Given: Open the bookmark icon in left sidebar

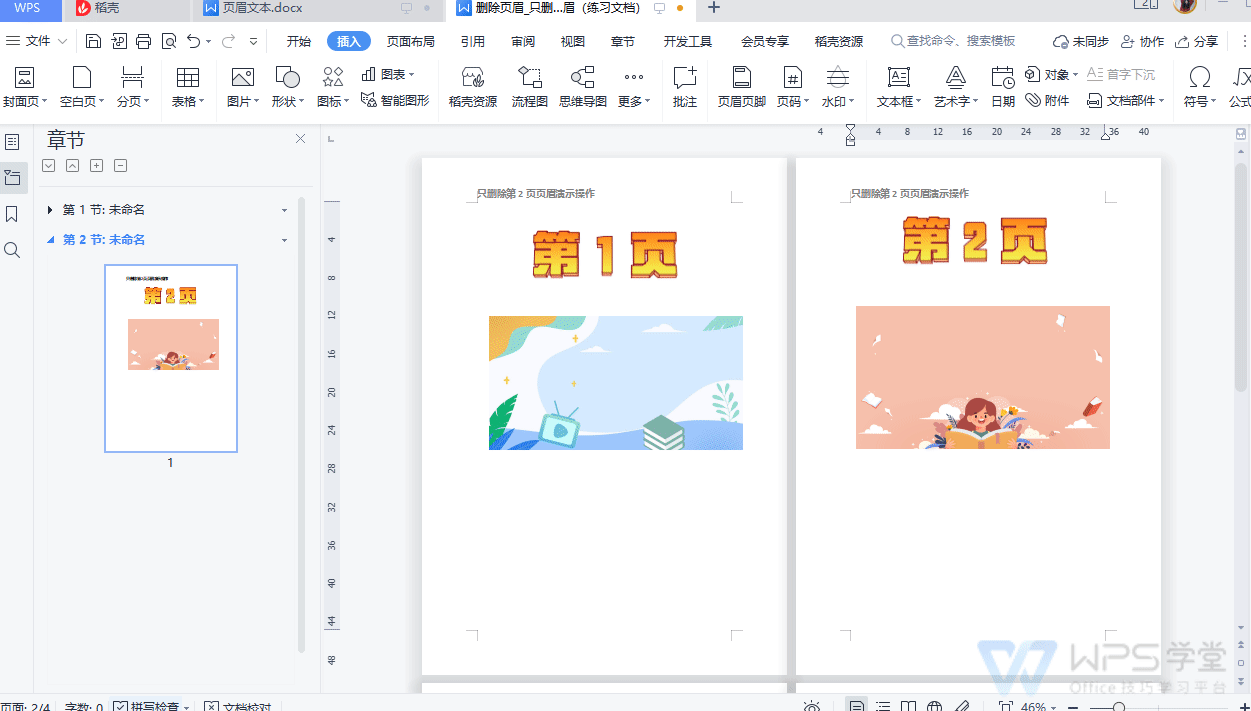Looking at the screenshot, I should (12, 214).
